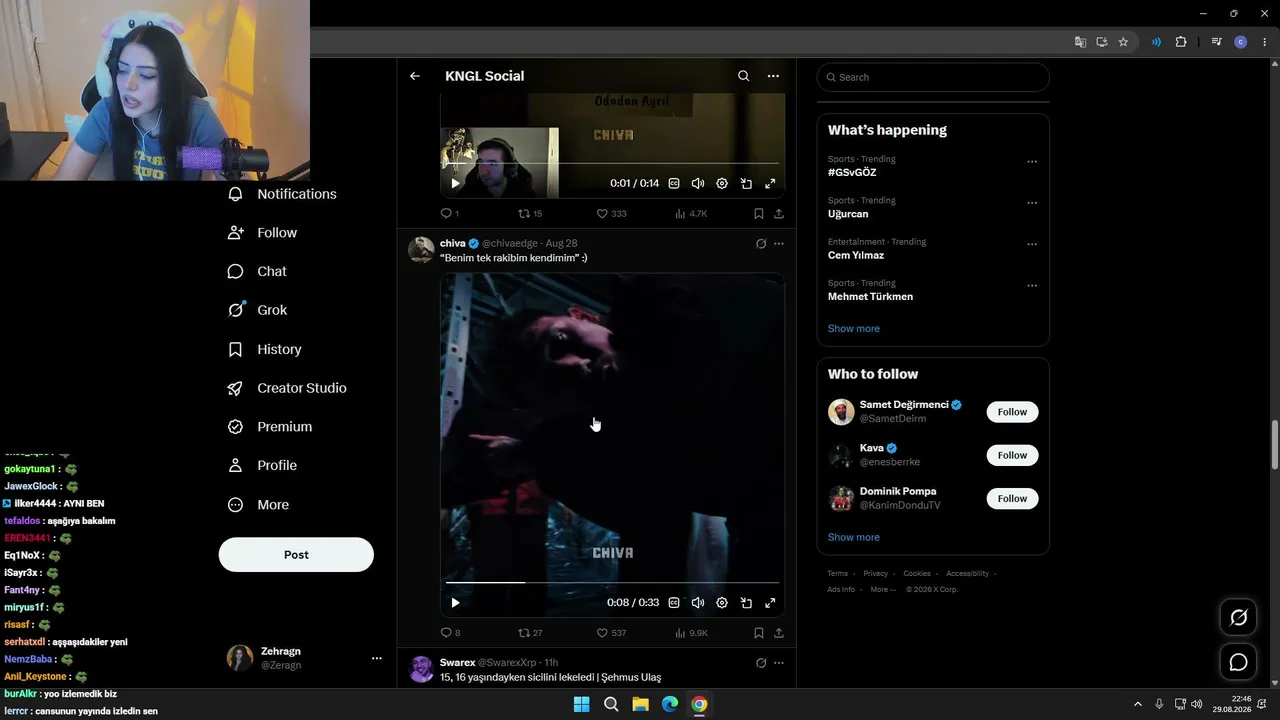1280x720 pixels.
Task: Go to Profile in the sidebar
Action: click(263, 466)
